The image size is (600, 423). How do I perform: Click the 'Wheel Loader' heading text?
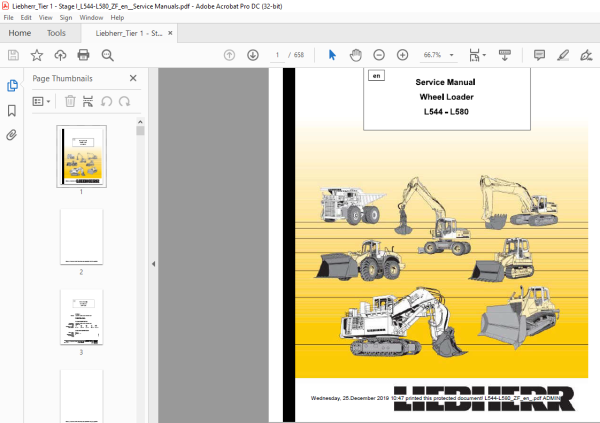(447, 97)
